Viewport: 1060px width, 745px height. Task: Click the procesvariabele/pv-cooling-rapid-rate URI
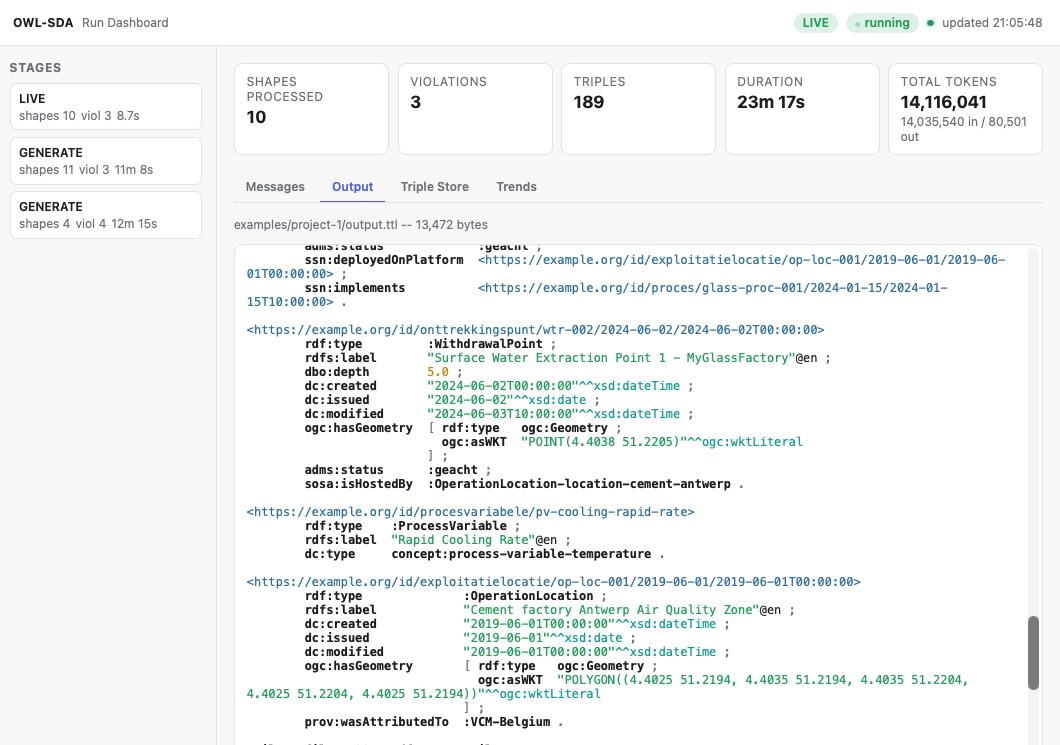point(471,512)
